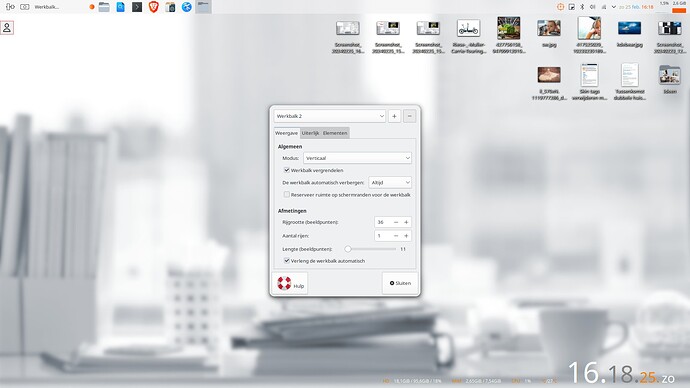Image resolution: width=690 pixels, height=388 pixels.
Task: Select the green plant image thumbnail on the desktop
Action: 509,28
